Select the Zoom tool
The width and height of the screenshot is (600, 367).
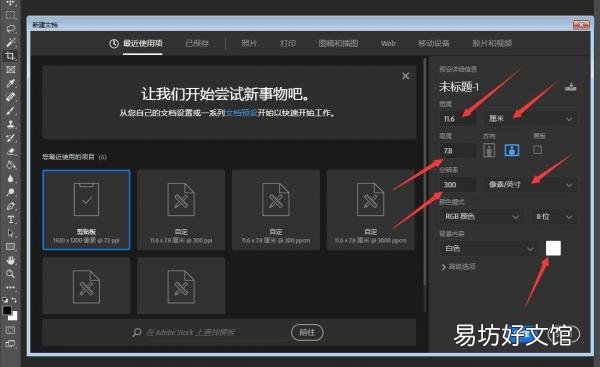coord(10,274)
